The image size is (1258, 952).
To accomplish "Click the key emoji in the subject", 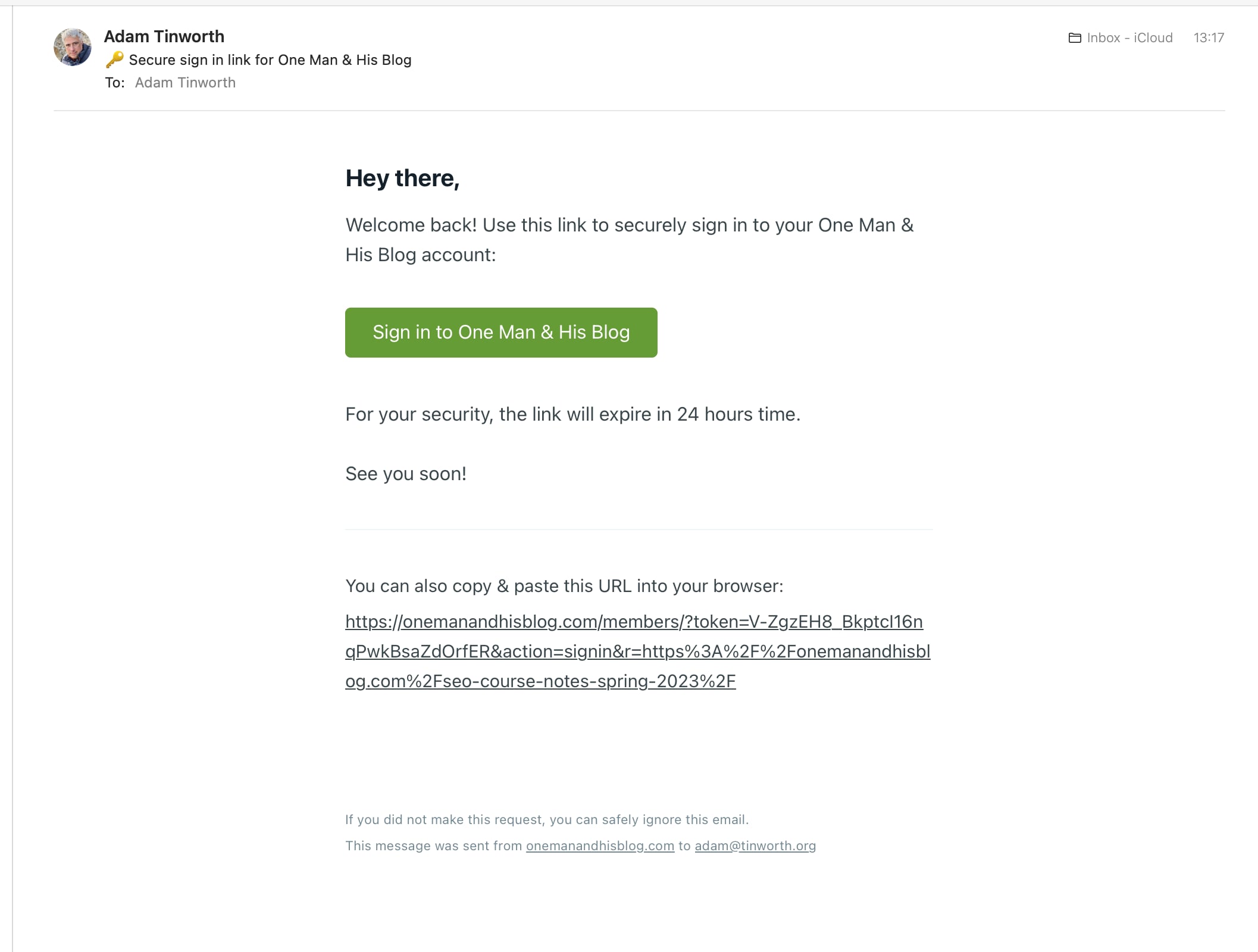I will 114,59.
